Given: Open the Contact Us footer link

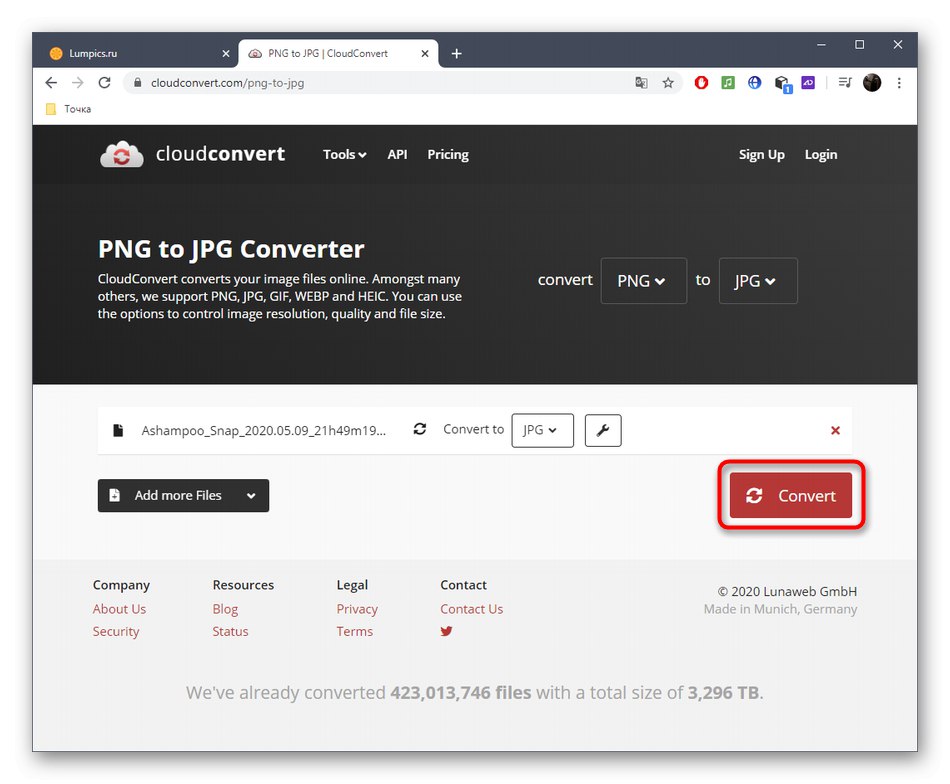Looking at the screenshot, I should [x=471, y=609].
